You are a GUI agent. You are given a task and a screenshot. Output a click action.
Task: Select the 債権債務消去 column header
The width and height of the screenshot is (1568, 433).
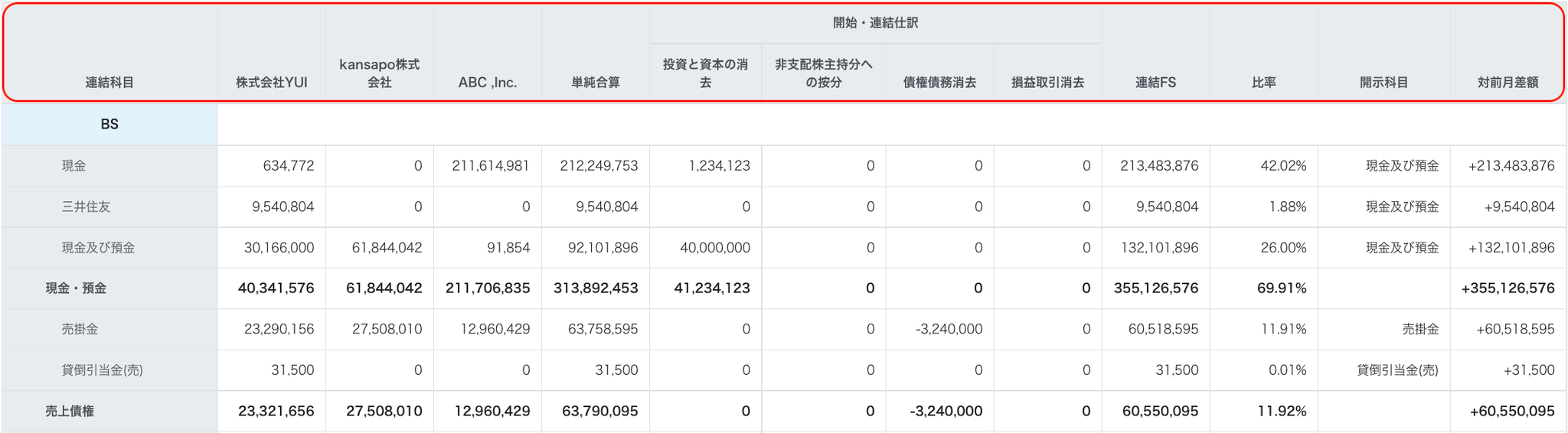(x=939, y=83)
